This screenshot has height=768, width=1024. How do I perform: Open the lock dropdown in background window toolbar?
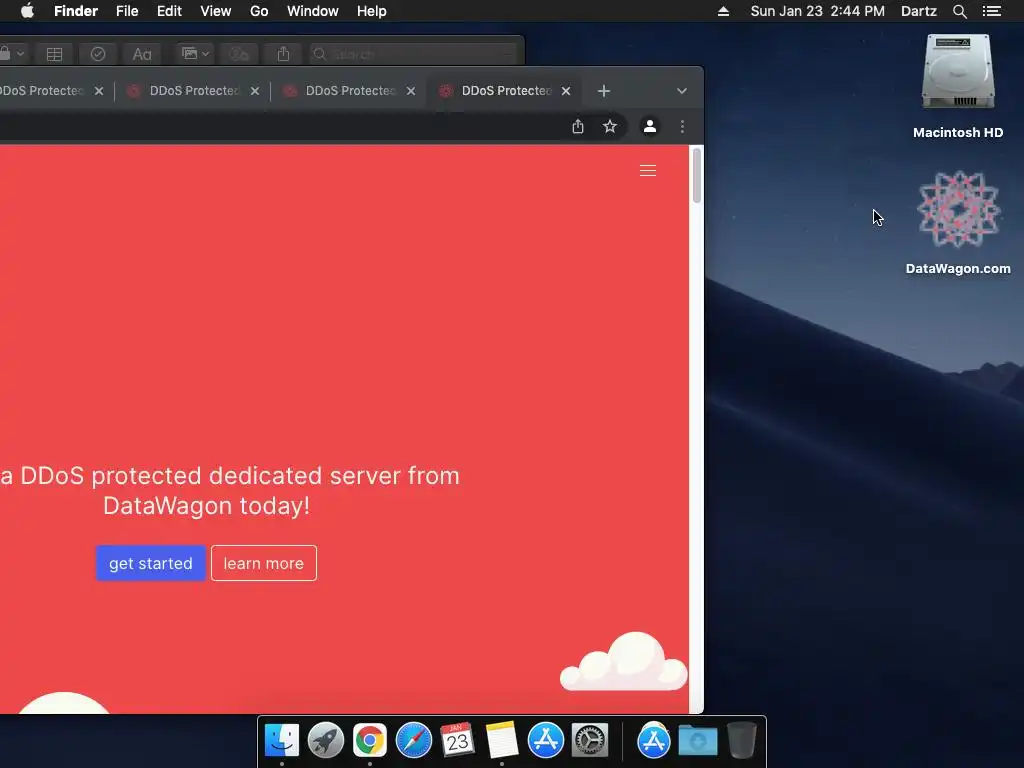[x=12, y=54]
